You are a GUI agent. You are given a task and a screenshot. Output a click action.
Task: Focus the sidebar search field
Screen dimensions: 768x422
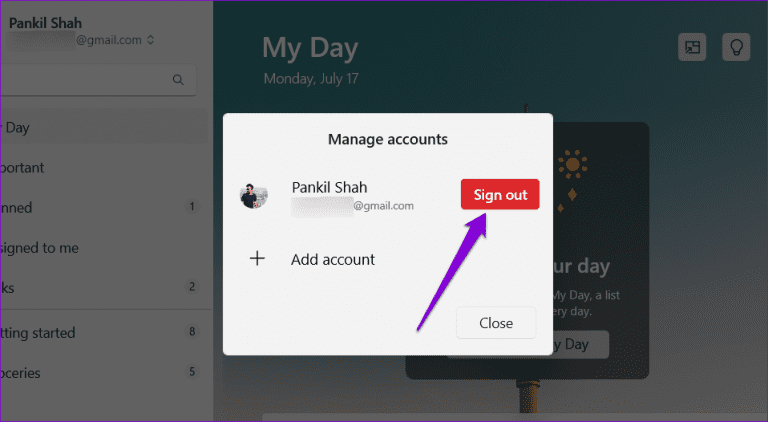pyautogui.click(x=98, y=79)
